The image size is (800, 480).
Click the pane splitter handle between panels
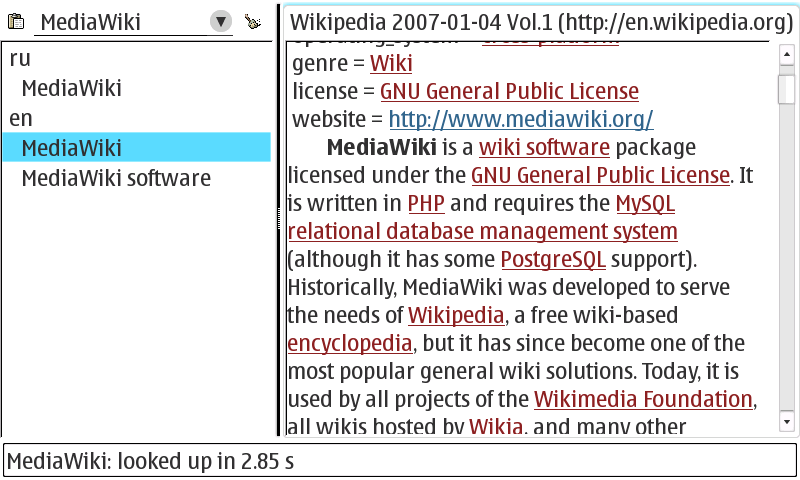click(279, 212)
